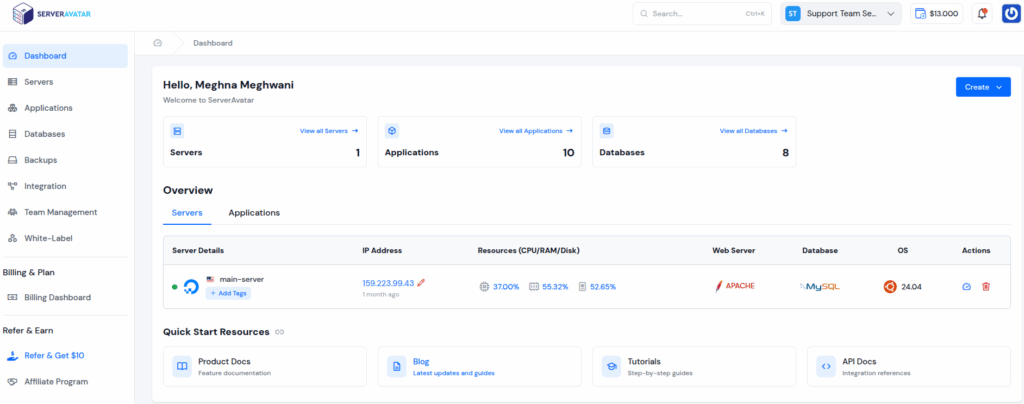The width and height of the screenshot is (1024, 404).
Task: Open Databases in the sidebar
Action: pyautogui.click(x=44, y=134)
